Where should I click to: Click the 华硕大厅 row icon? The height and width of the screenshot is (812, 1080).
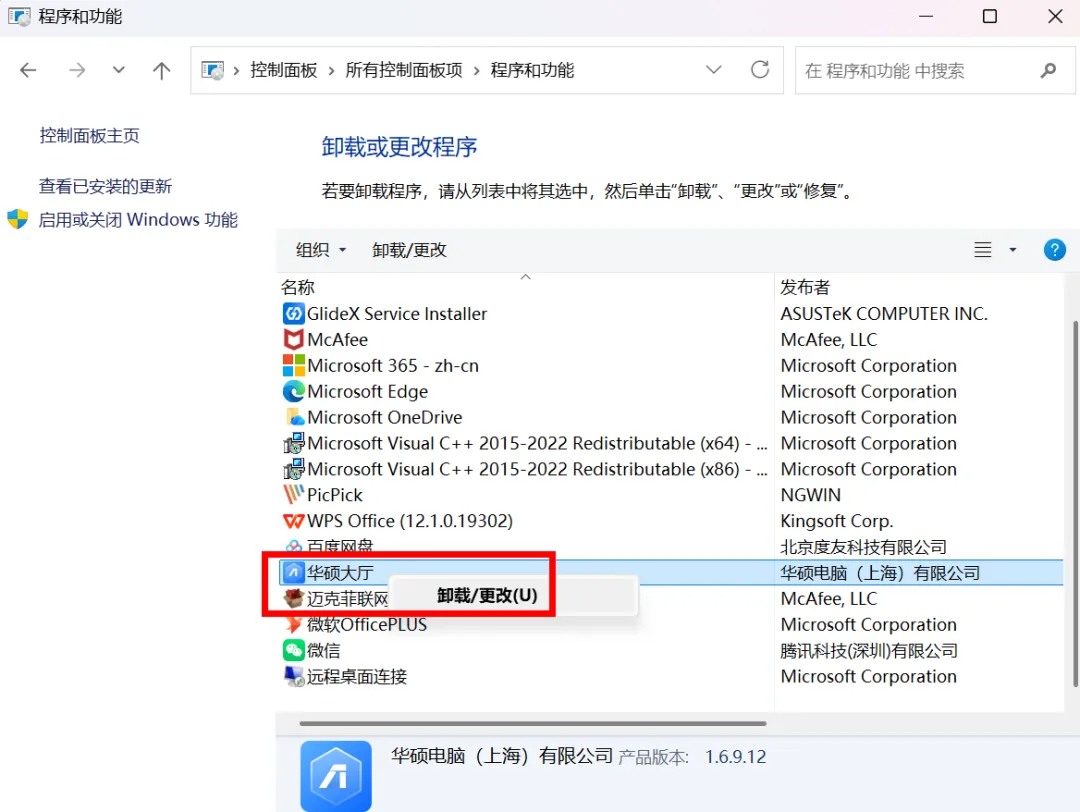(x=294, y=572)
